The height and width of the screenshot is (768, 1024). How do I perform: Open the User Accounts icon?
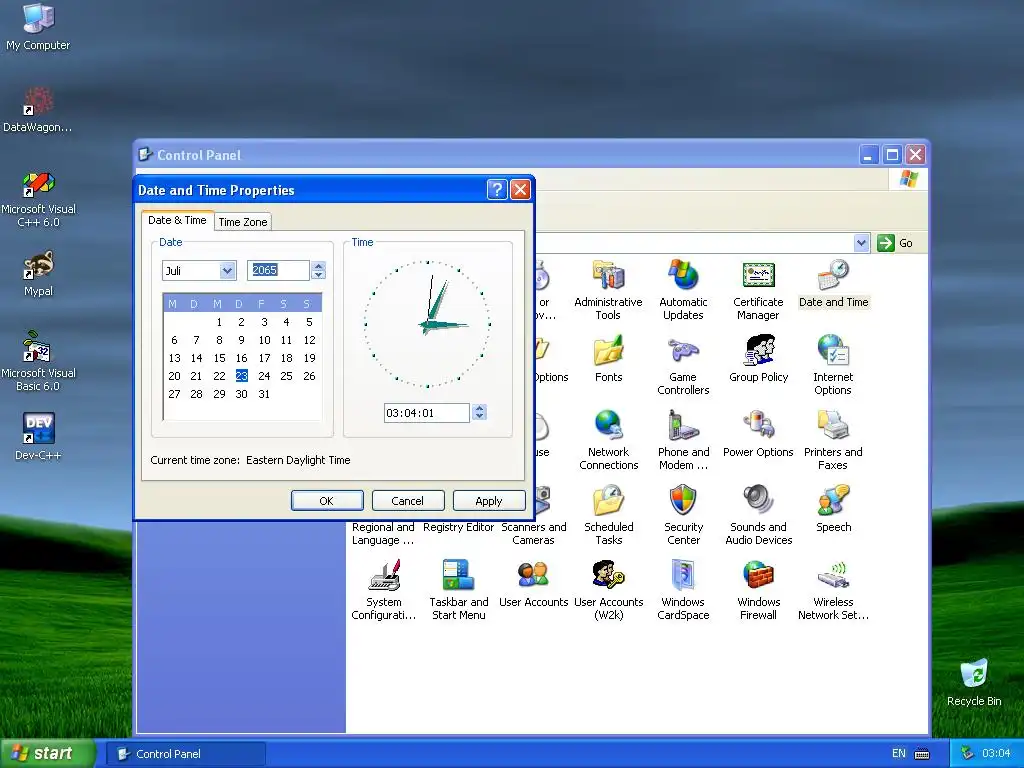coord(533,575)
